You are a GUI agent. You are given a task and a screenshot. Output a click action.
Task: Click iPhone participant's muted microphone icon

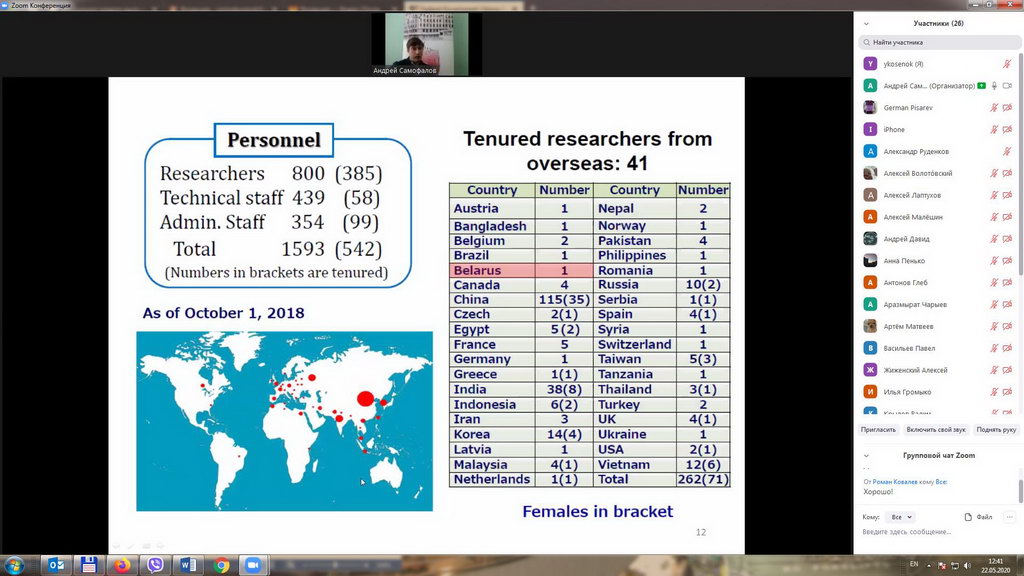[x=994, y=129]
